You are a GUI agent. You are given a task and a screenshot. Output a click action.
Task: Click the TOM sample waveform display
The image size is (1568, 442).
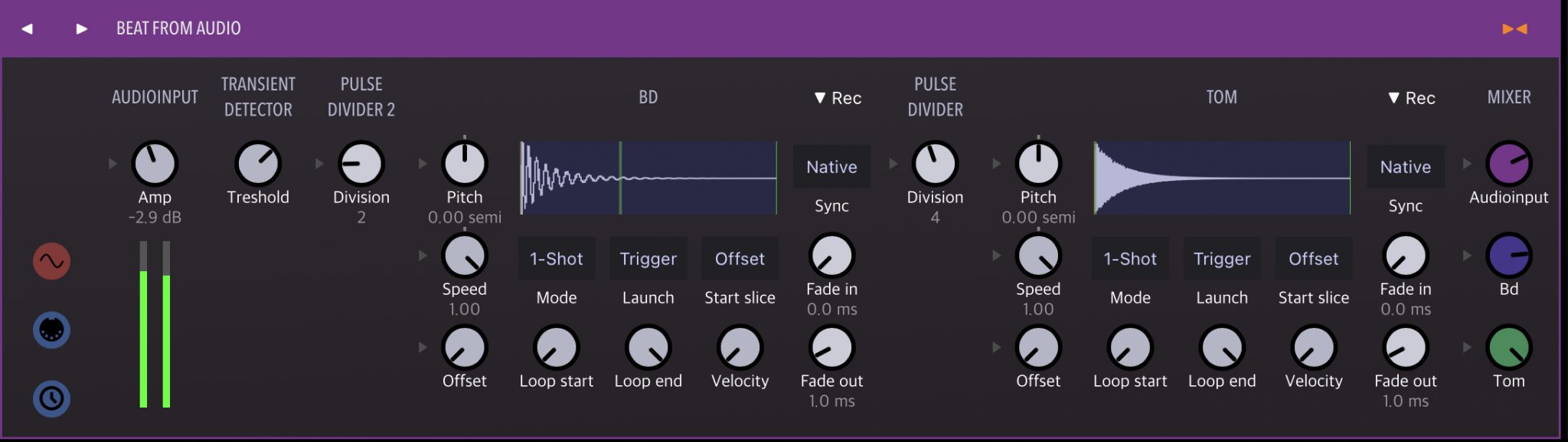pyautogui.click(x=1222, y=178)
